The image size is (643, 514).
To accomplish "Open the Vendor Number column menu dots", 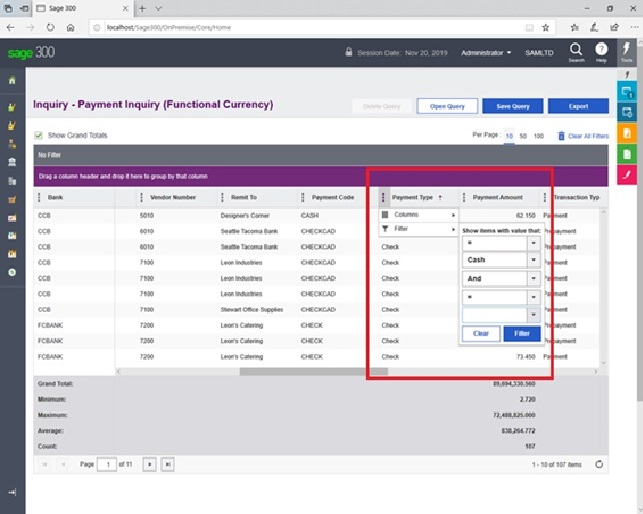I will coord(141,197).
